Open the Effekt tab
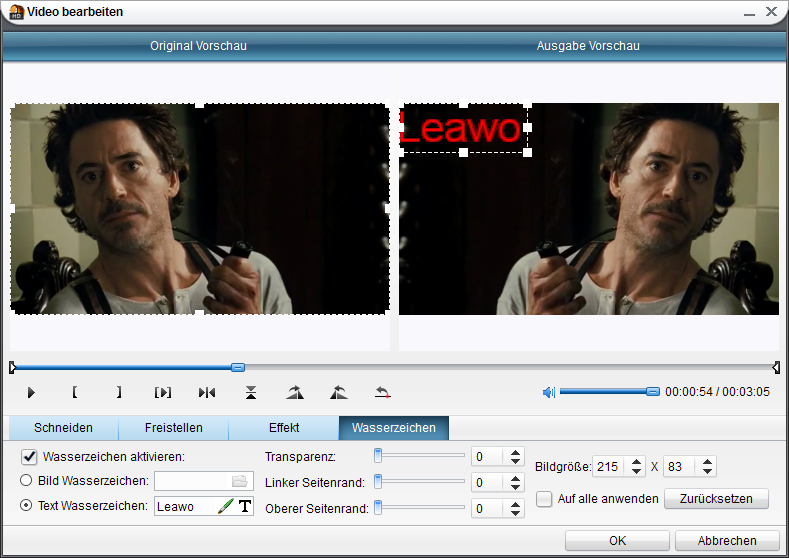 pyautogui.click(x=284, y=428)
